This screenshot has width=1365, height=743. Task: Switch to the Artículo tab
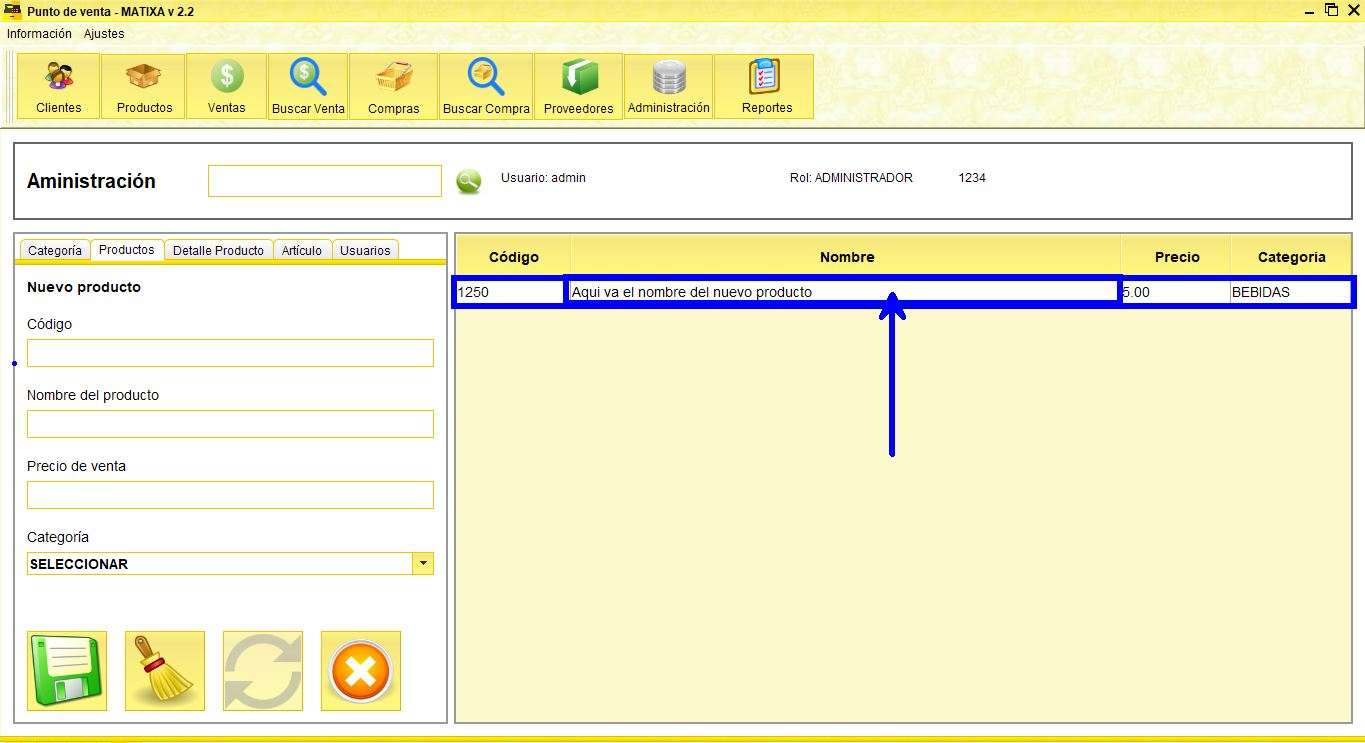[302, 250]
